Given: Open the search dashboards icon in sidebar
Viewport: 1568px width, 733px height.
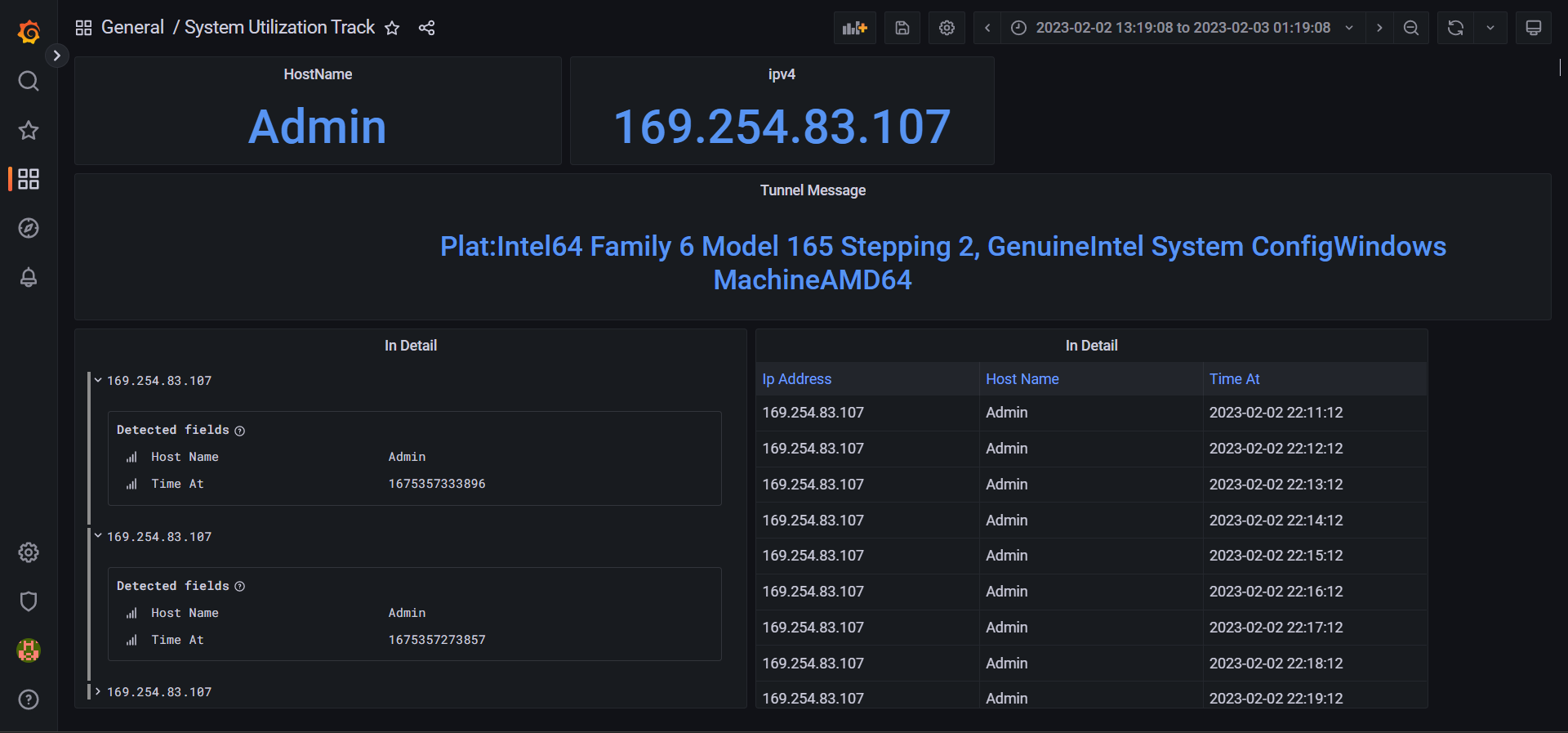Looking at the screenshot, I should click(29, 81).
